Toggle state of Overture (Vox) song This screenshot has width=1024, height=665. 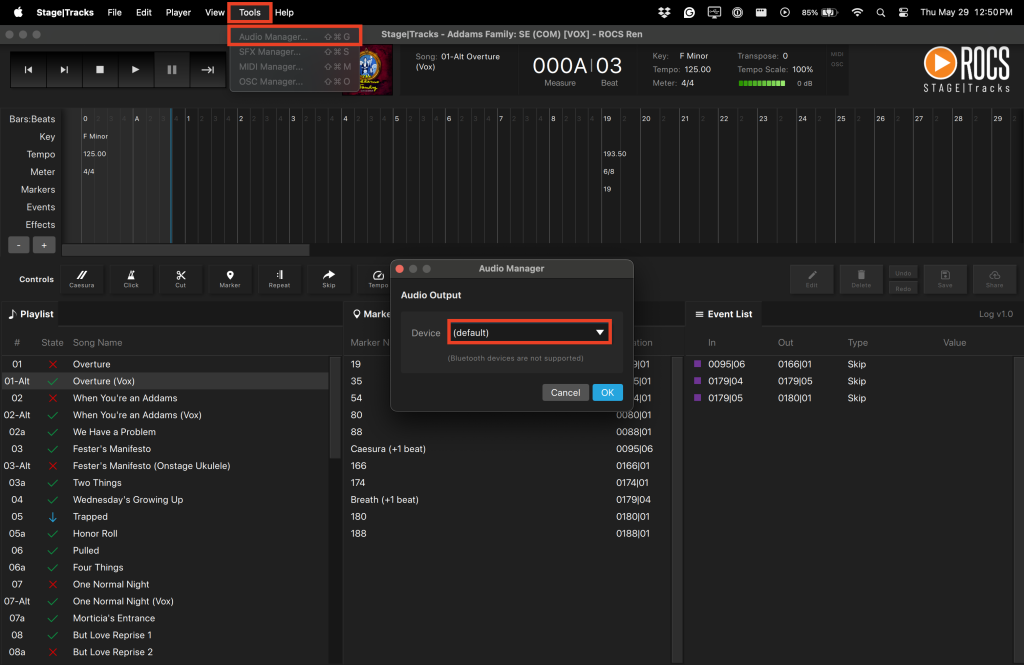53,381
